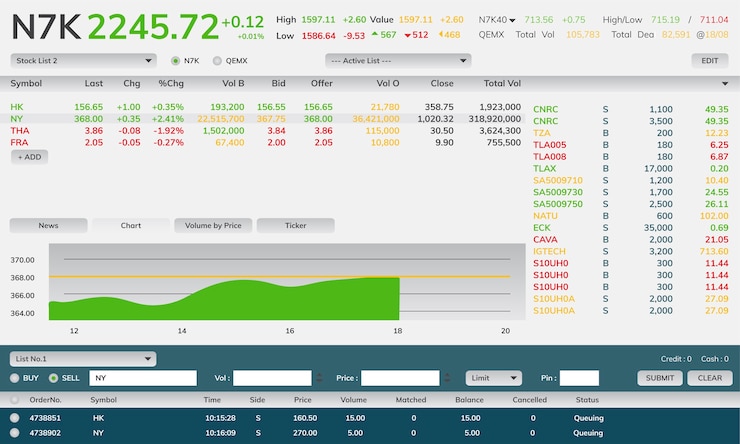Image resolution: width=740 pixels, height=444 pixels.
Task: Click NY bid price 367.75
Action: (271, 119)
